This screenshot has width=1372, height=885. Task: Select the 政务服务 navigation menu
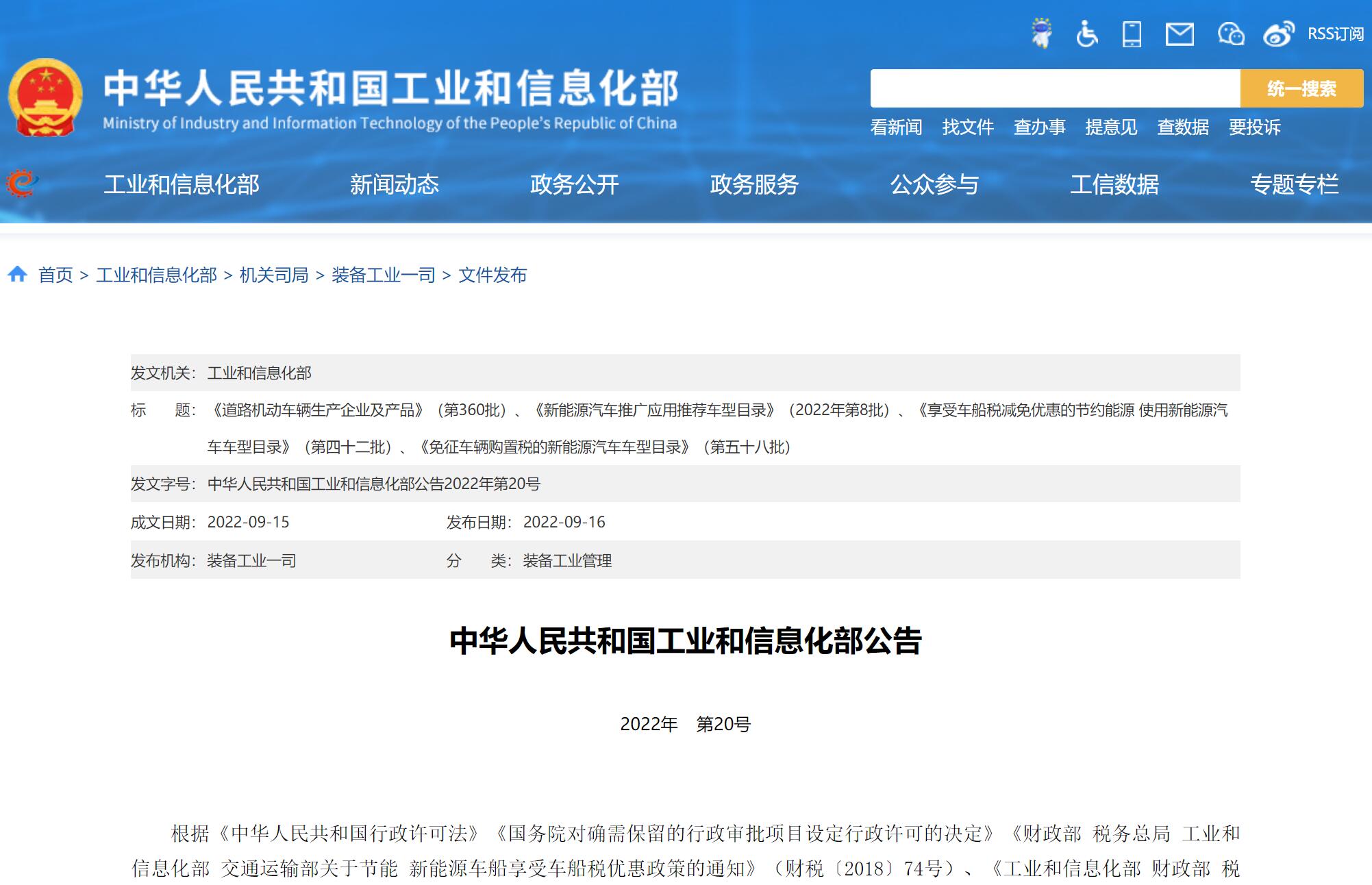(x=755, y=184)
